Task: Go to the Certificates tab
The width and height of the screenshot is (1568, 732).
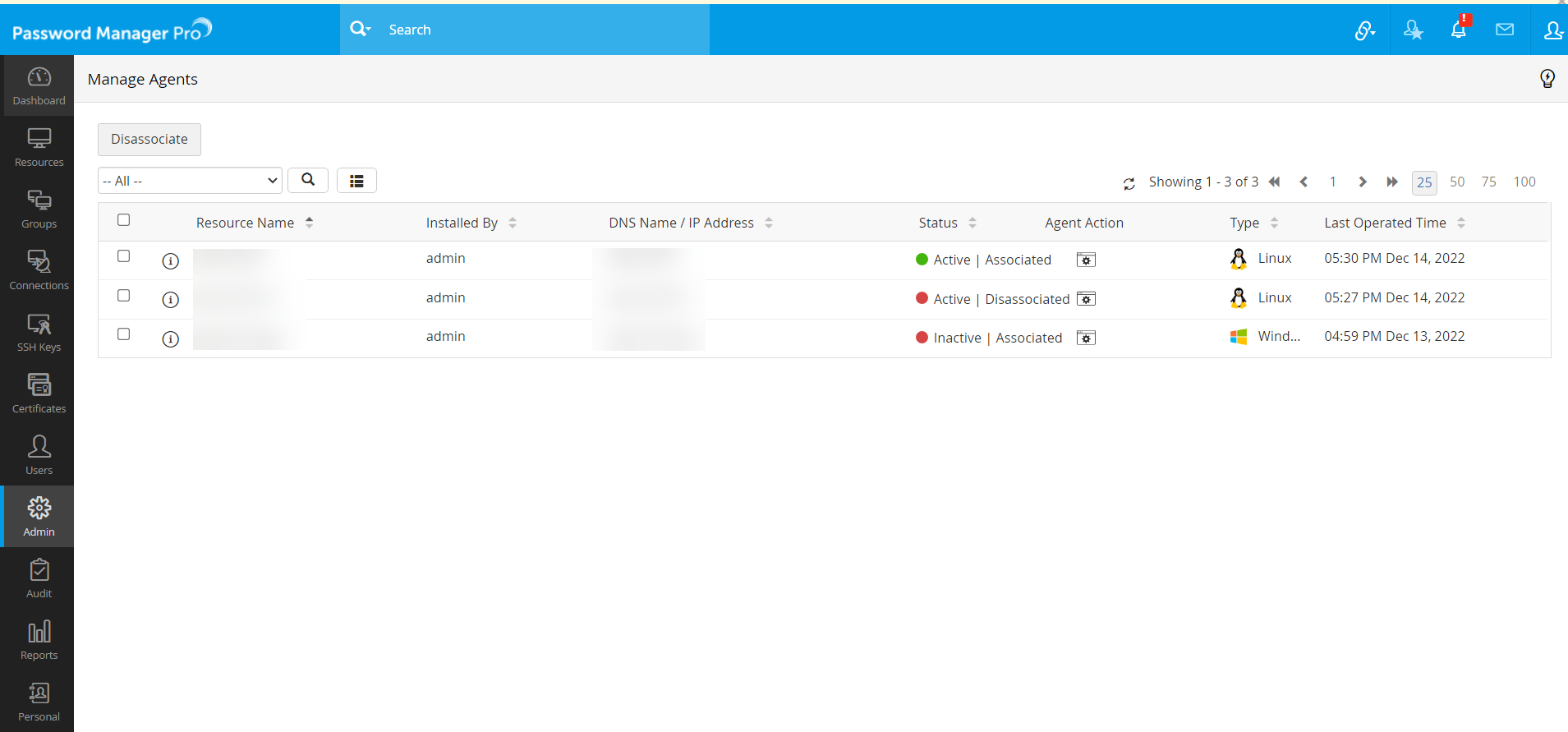Action: click(x=39, y=394)
